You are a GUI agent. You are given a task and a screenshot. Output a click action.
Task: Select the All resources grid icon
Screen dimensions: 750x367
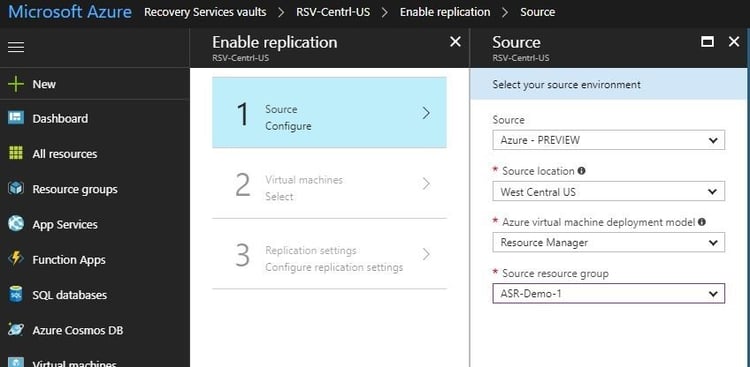16,154
